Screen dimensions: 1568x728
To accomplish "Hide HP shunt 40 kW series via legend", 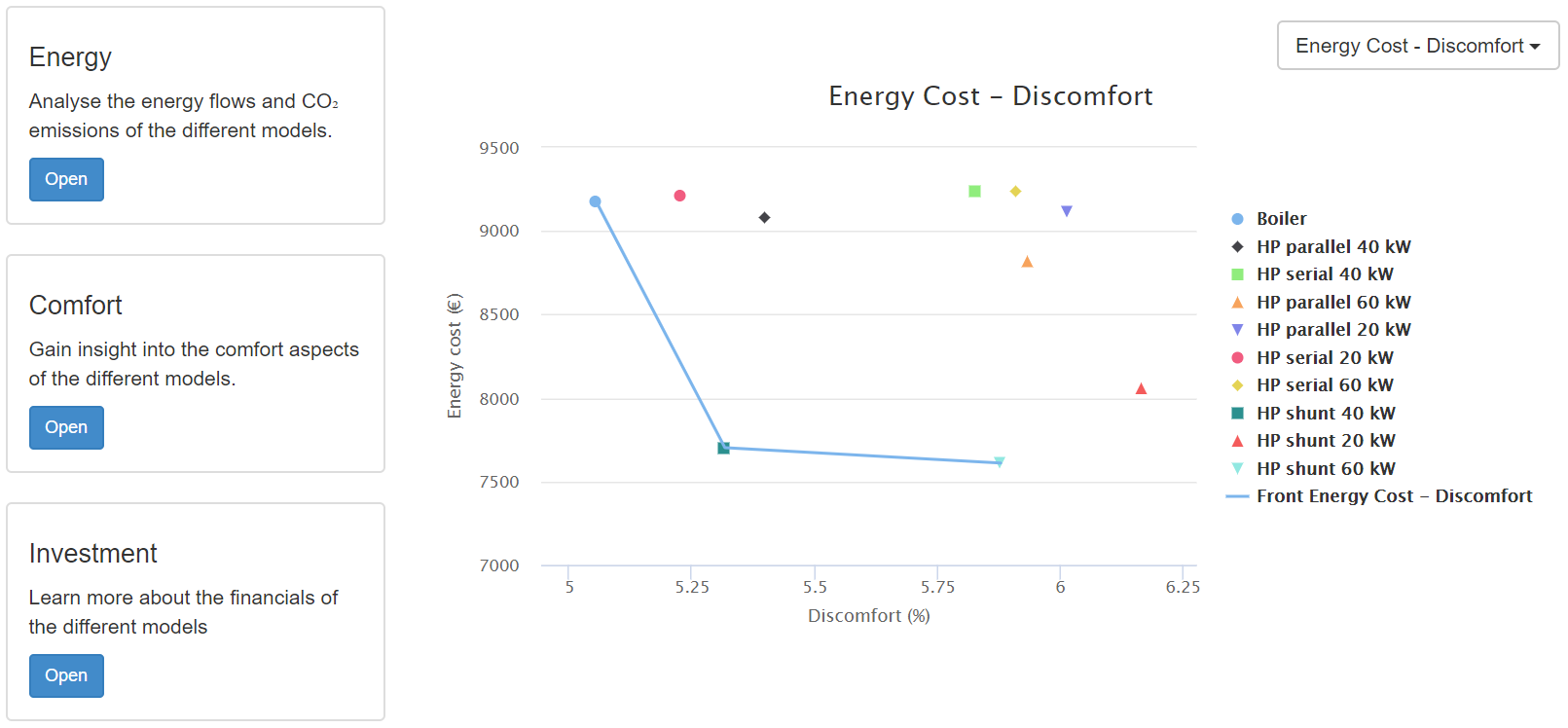I will click(1325, 414).
